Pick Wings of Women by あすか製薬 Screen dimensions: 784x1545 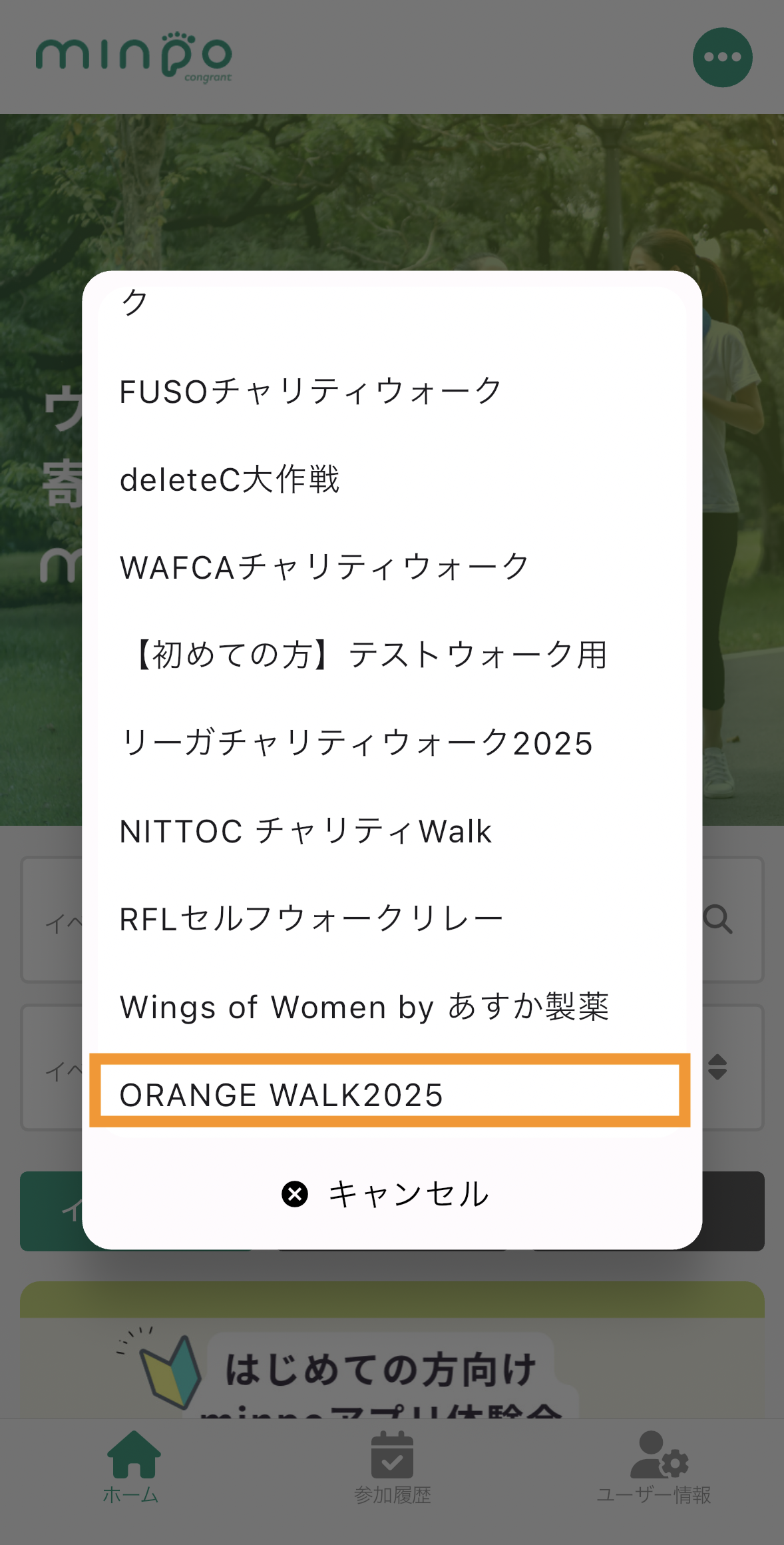(364, 1007)
